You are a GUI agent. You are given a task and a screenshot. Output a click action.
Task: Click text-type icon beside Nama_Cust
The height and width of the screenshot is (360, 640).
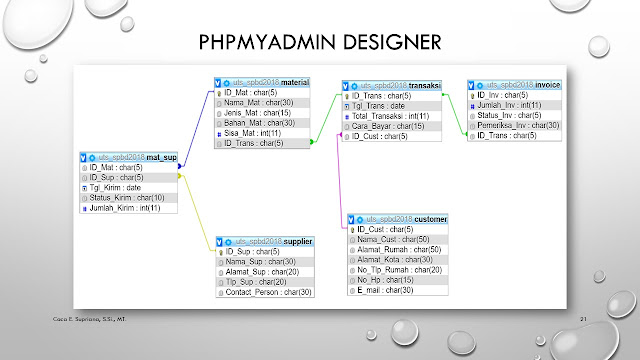(353, 240)
